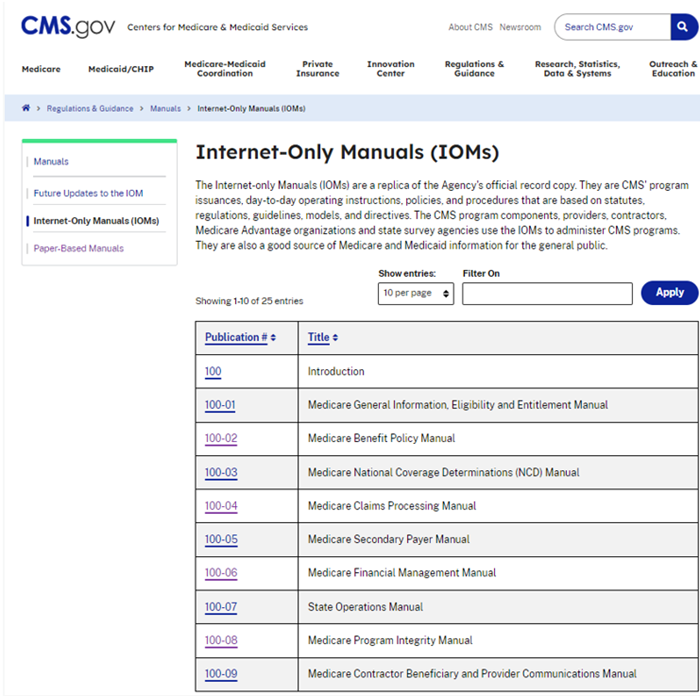700x696 pixels.
Task: Click the Show entries label
Action: [407, 274]
